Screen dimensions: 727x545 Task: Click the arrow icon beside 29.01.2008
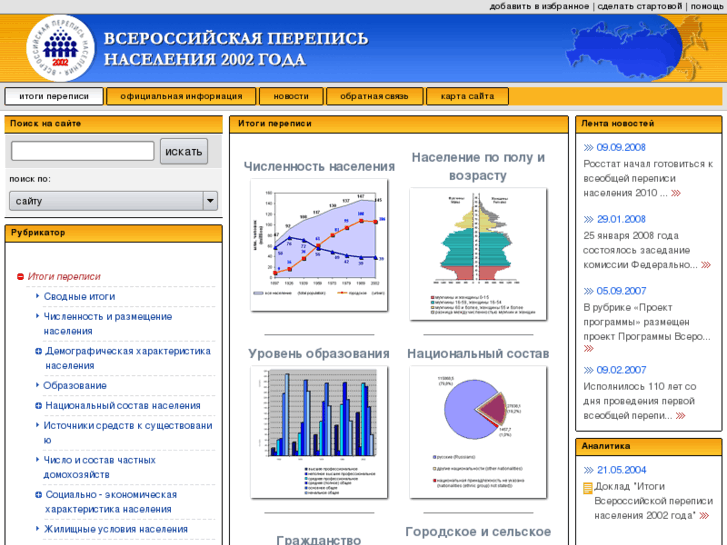pos(588,219)
